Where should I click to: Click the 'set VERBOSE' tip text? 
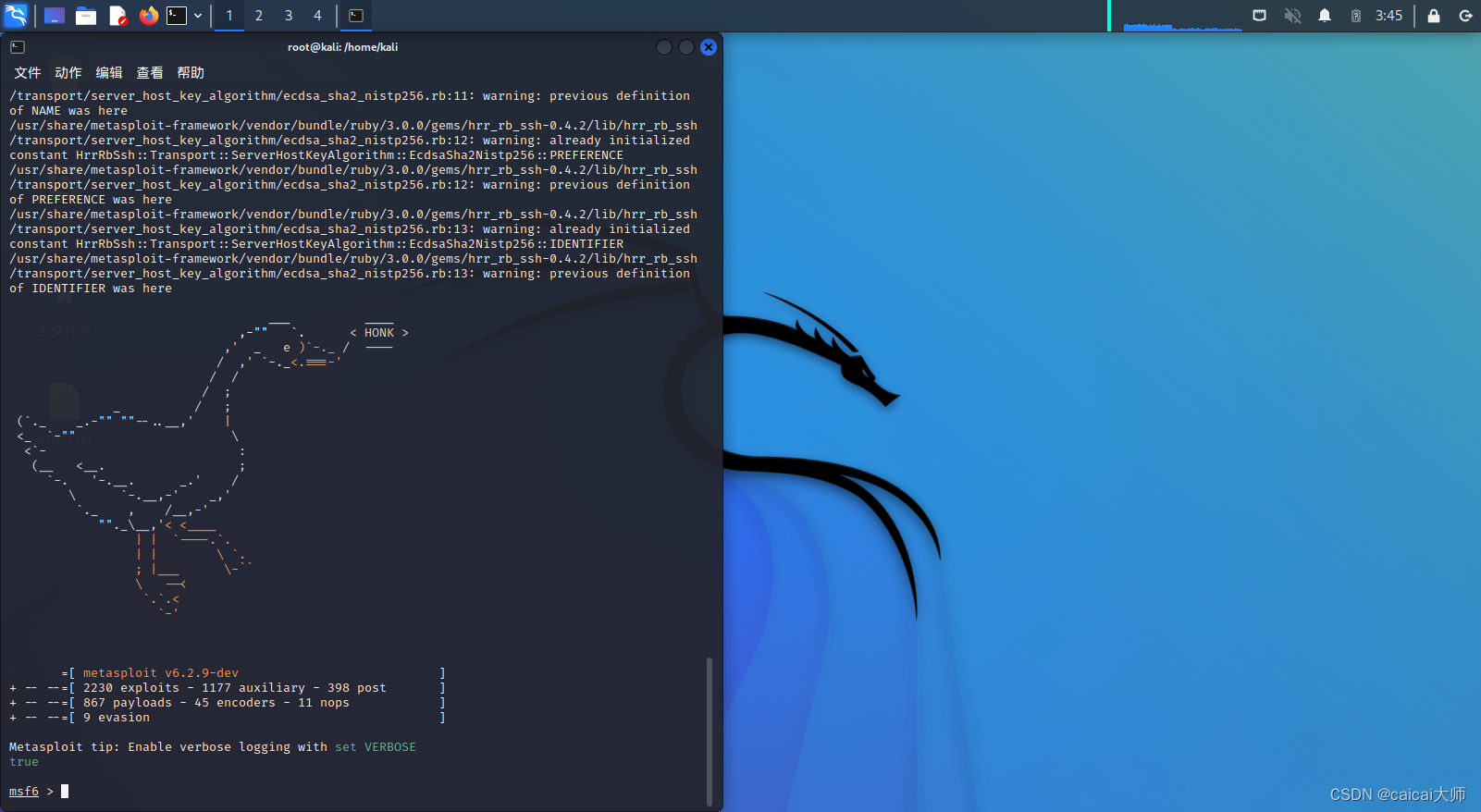coord(376,747)
